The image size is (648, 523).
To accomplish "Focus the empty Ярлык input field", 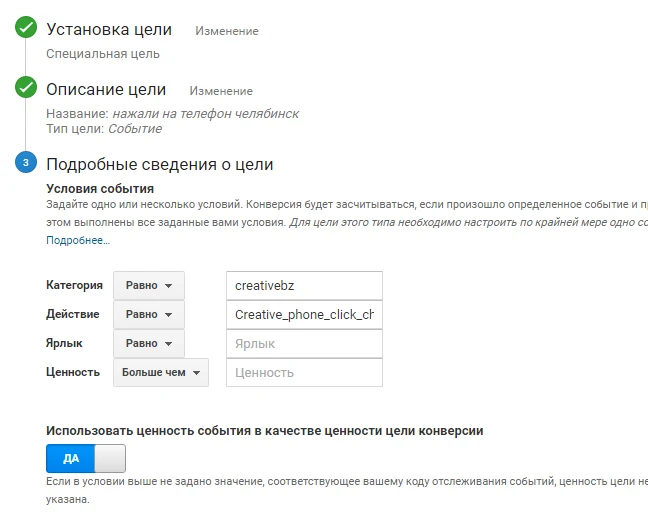I will click(x=304, y=343).
